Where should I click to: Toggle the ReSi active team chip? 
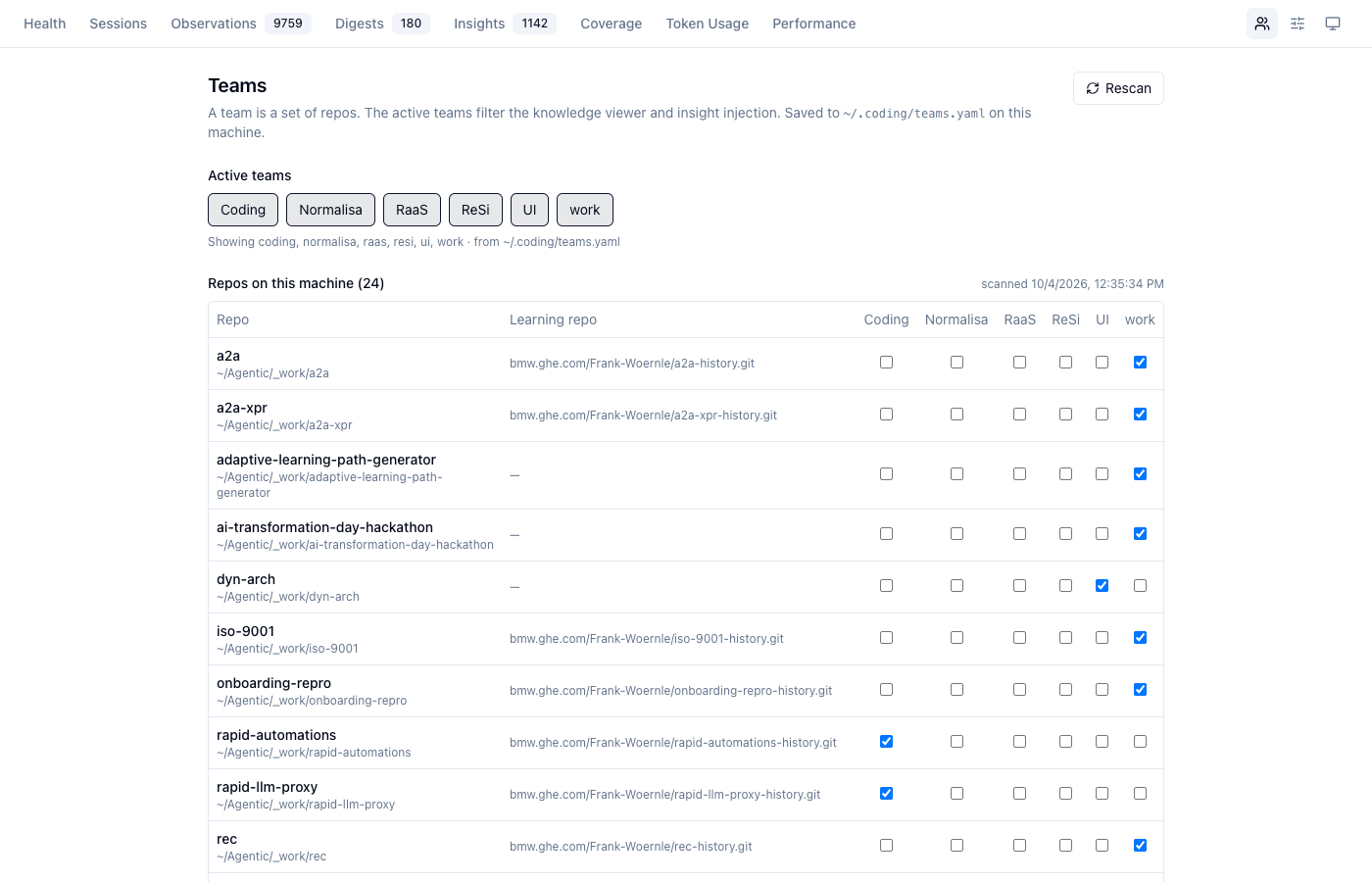click(475, 210)
